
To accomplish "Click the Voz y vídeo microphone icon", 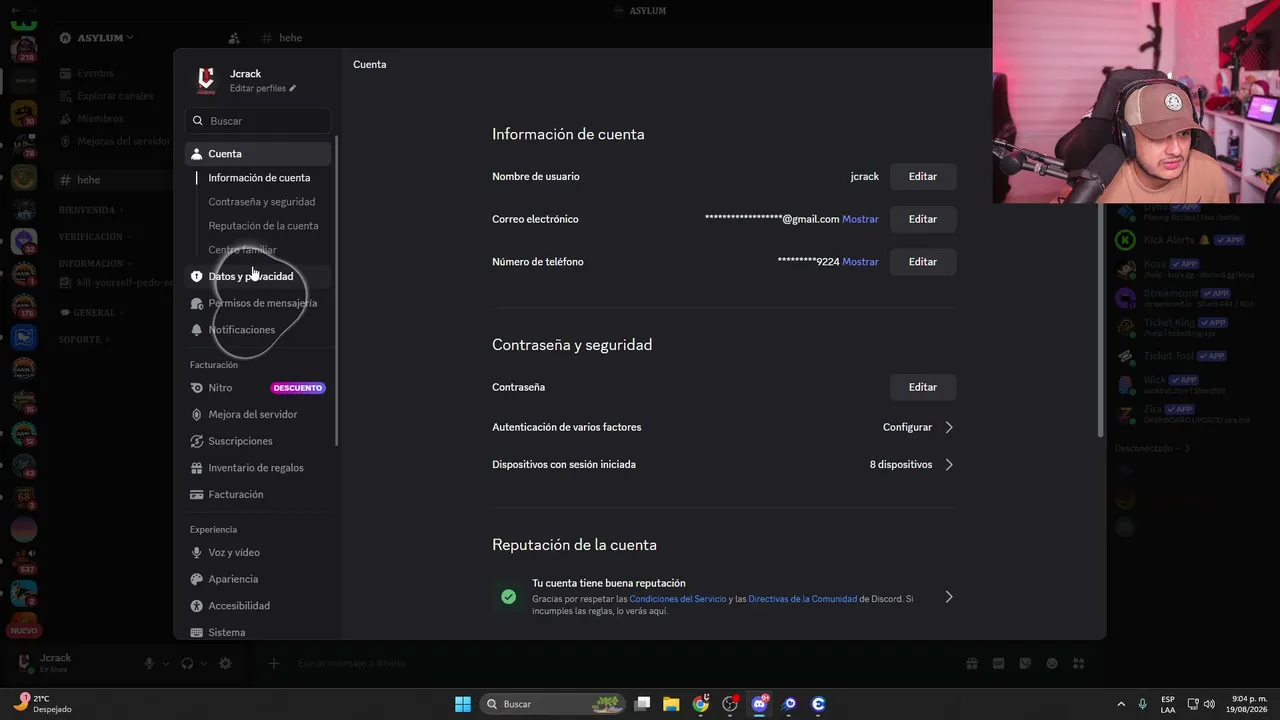I will (197, 553).
